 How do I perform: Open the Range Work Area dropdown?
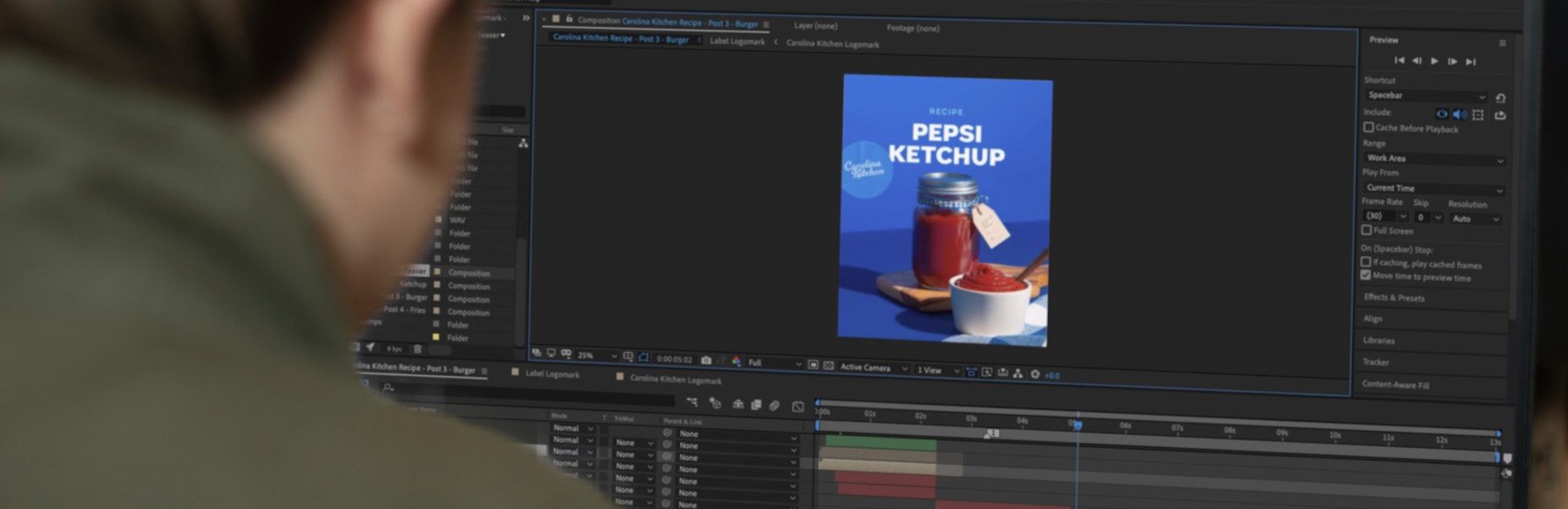tap(1434, 159)
